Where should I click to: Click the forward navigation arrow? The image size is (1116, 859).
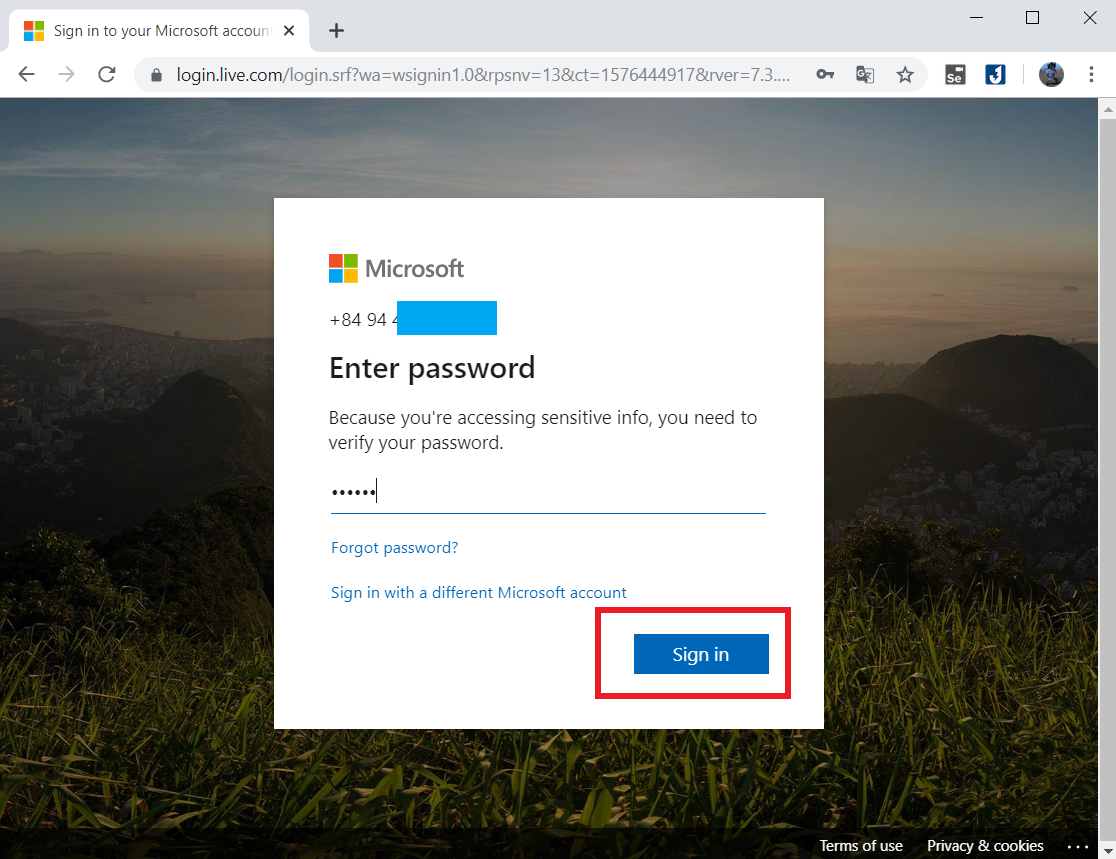pyautogui.click(x=66, y=74)
